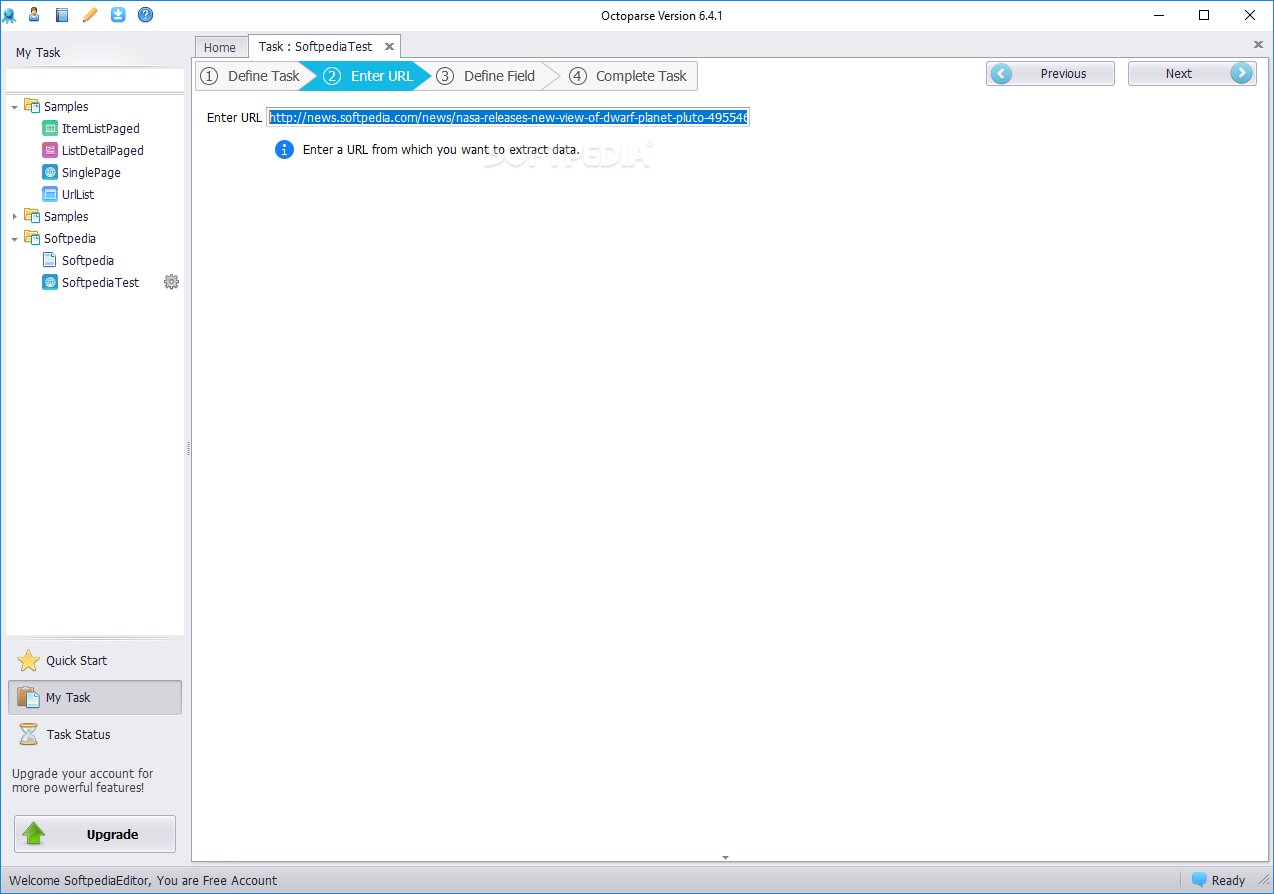Image resolution: width=1274 pixels, height=894 pixels.
Task: Close the SoftpediaTest tab
Action: [389, 46]
